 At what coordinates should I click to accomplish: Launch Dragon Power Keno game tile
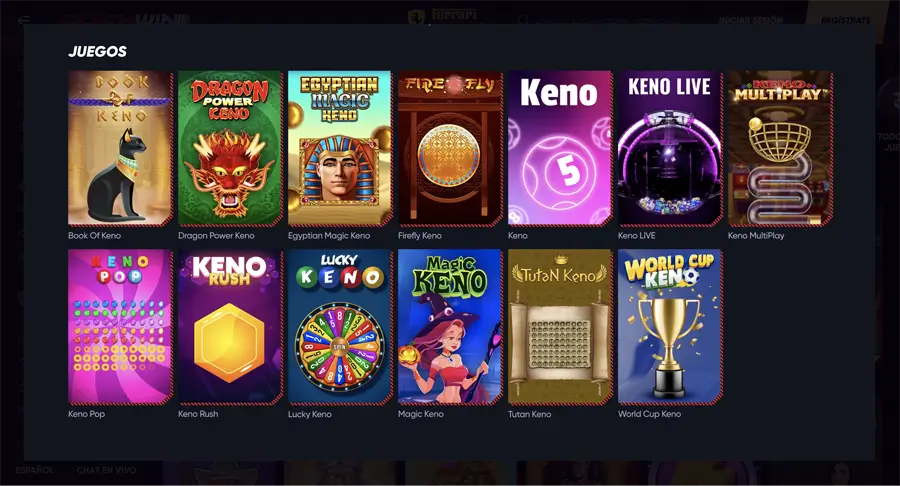click(x=230, y=148)
